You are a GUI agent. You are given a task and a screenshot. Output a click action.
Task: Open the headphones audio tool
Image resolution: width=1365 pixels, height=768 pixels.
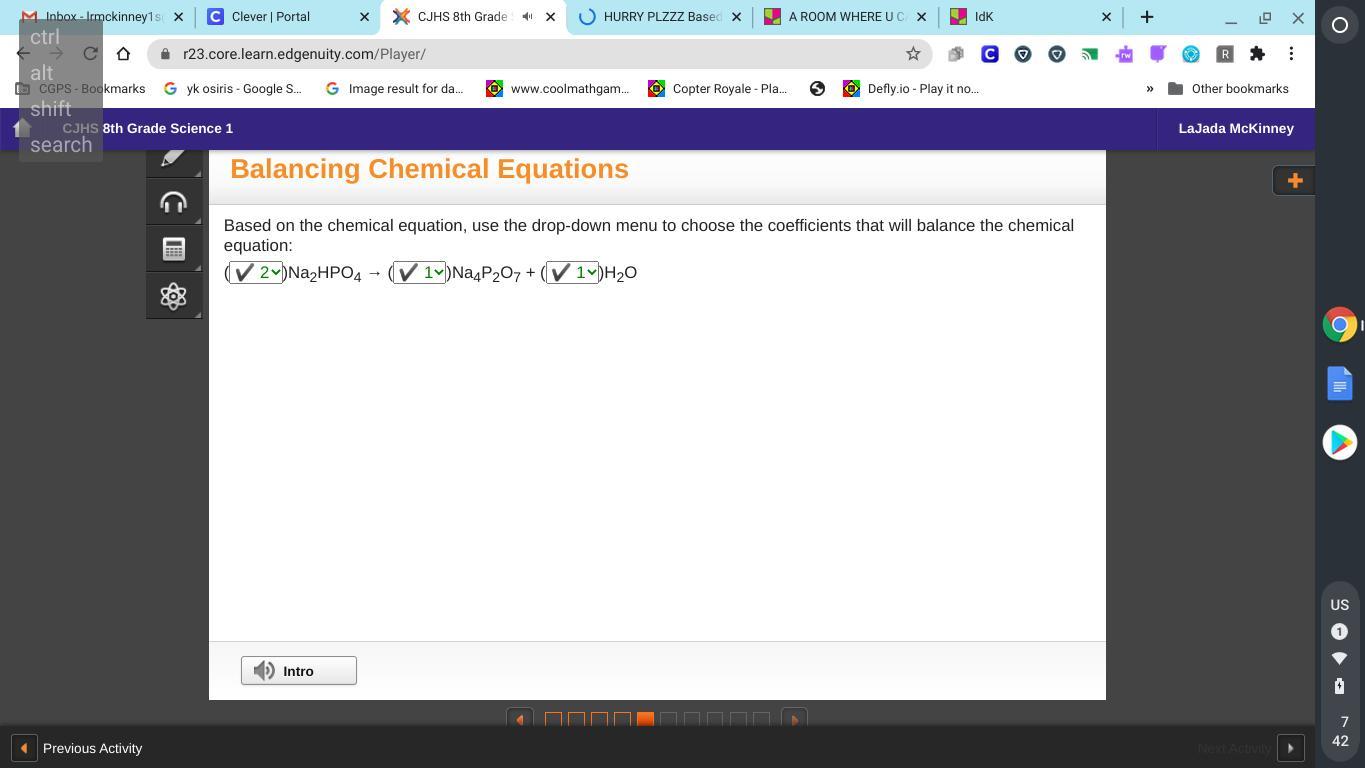tap(173, 202)
